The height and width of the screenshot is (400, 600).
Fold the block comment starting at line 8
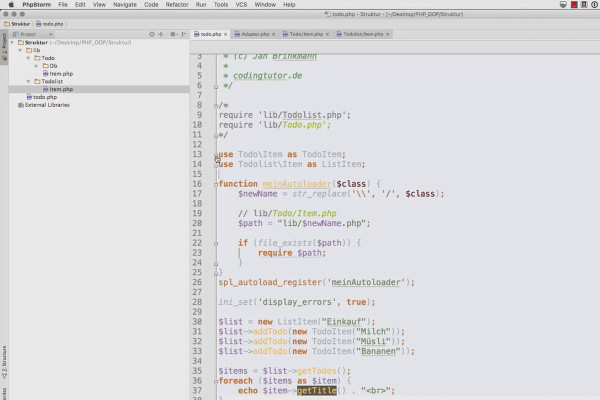pyautogui.click(x=216, y=105)
